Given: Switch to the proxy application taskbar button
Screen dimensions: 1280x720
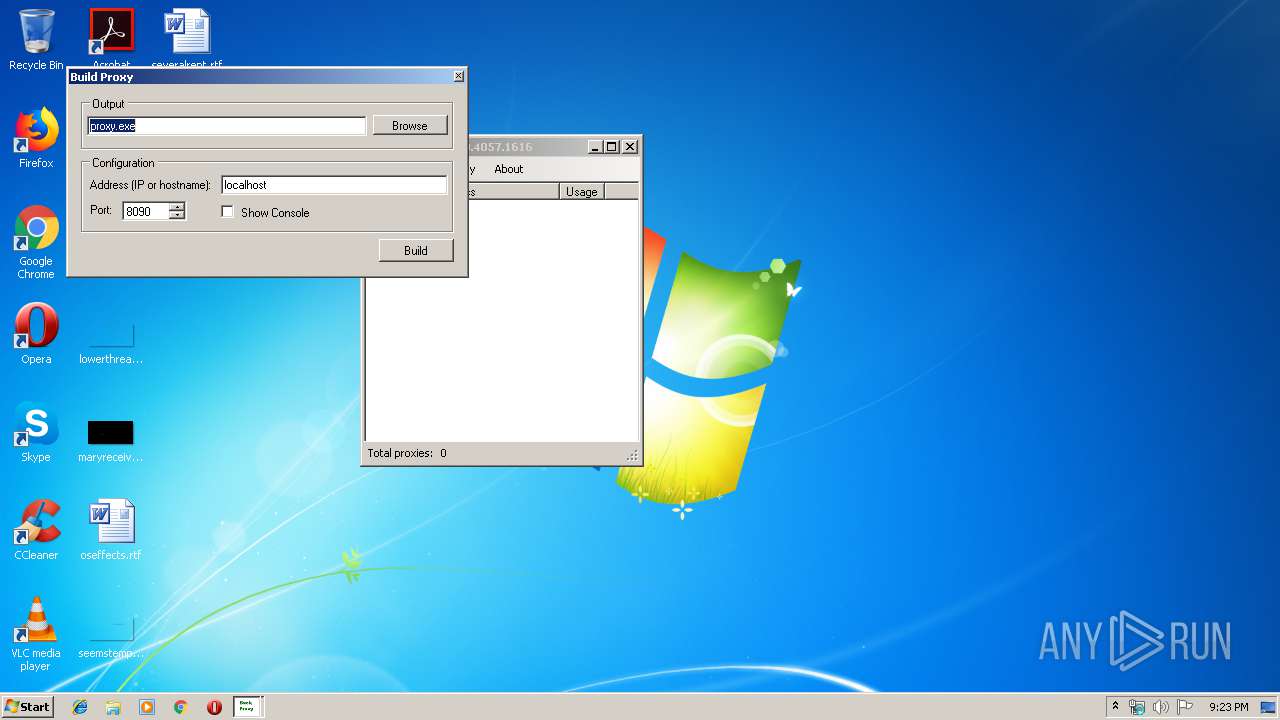Looking at the screenshot, I should coord(247,707).
